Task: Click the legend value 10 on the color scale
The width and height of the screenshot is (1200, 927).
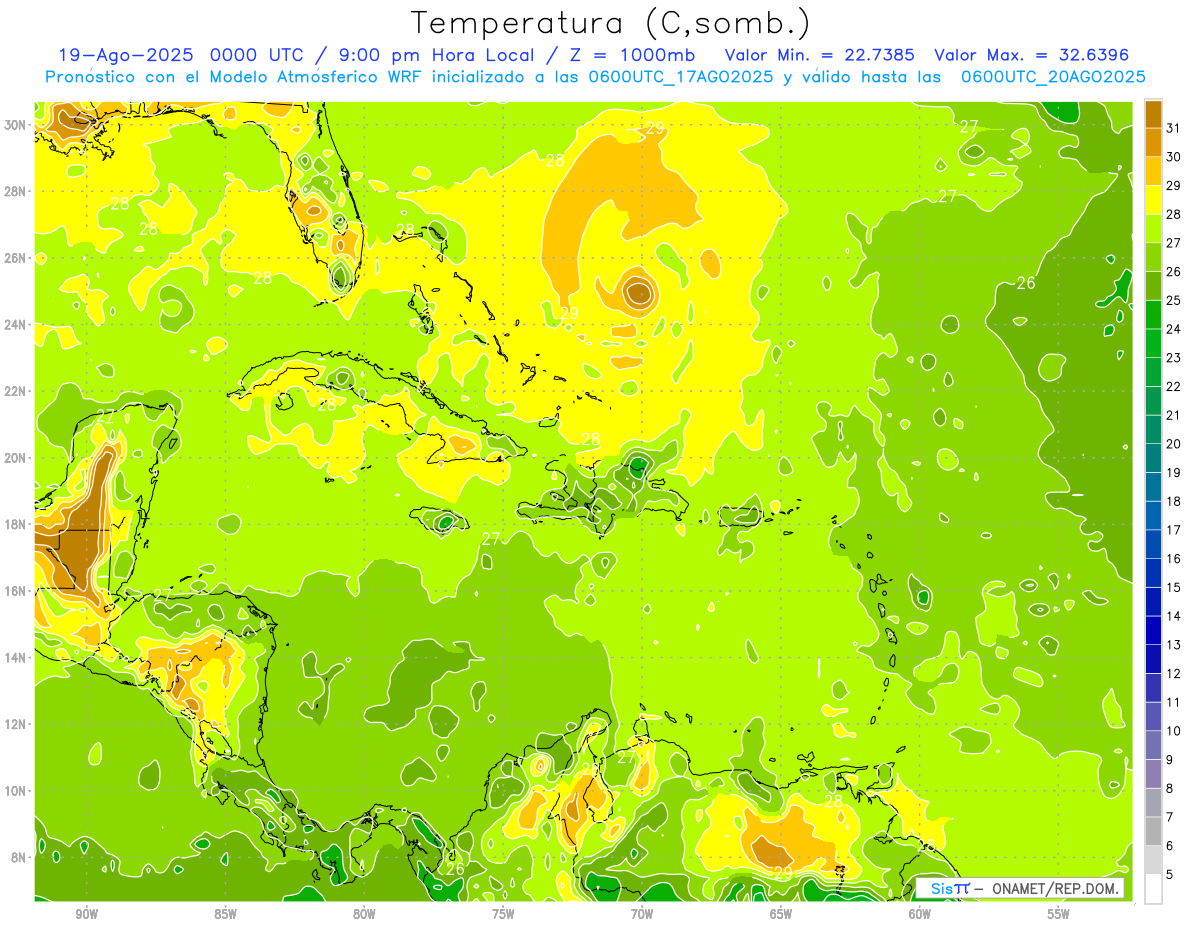Action: pyautogui.click(x=1173, y=731)
